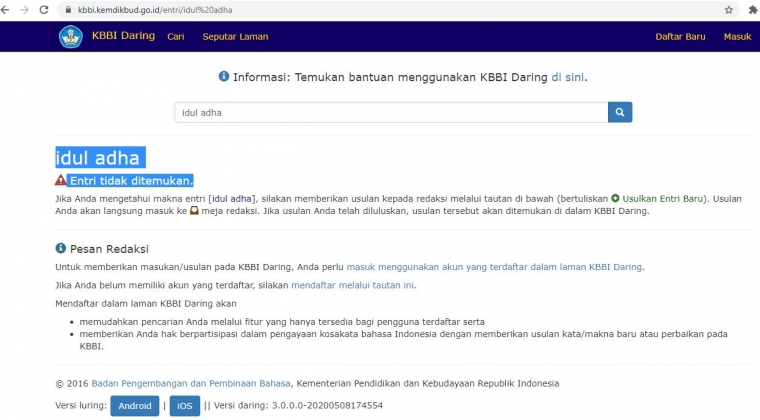Click the browser back arrow
This screenshot has width=760, height=420.
pyautogui.click(x=5, y=10)
